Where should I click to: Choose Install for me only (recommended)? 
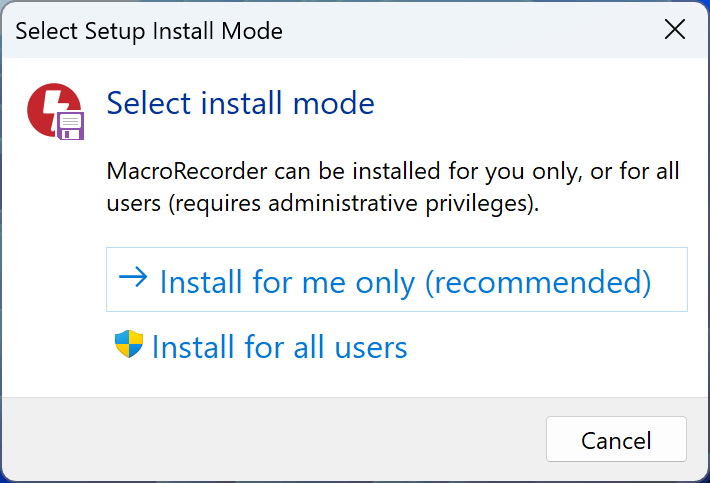[x=404, y=282]
